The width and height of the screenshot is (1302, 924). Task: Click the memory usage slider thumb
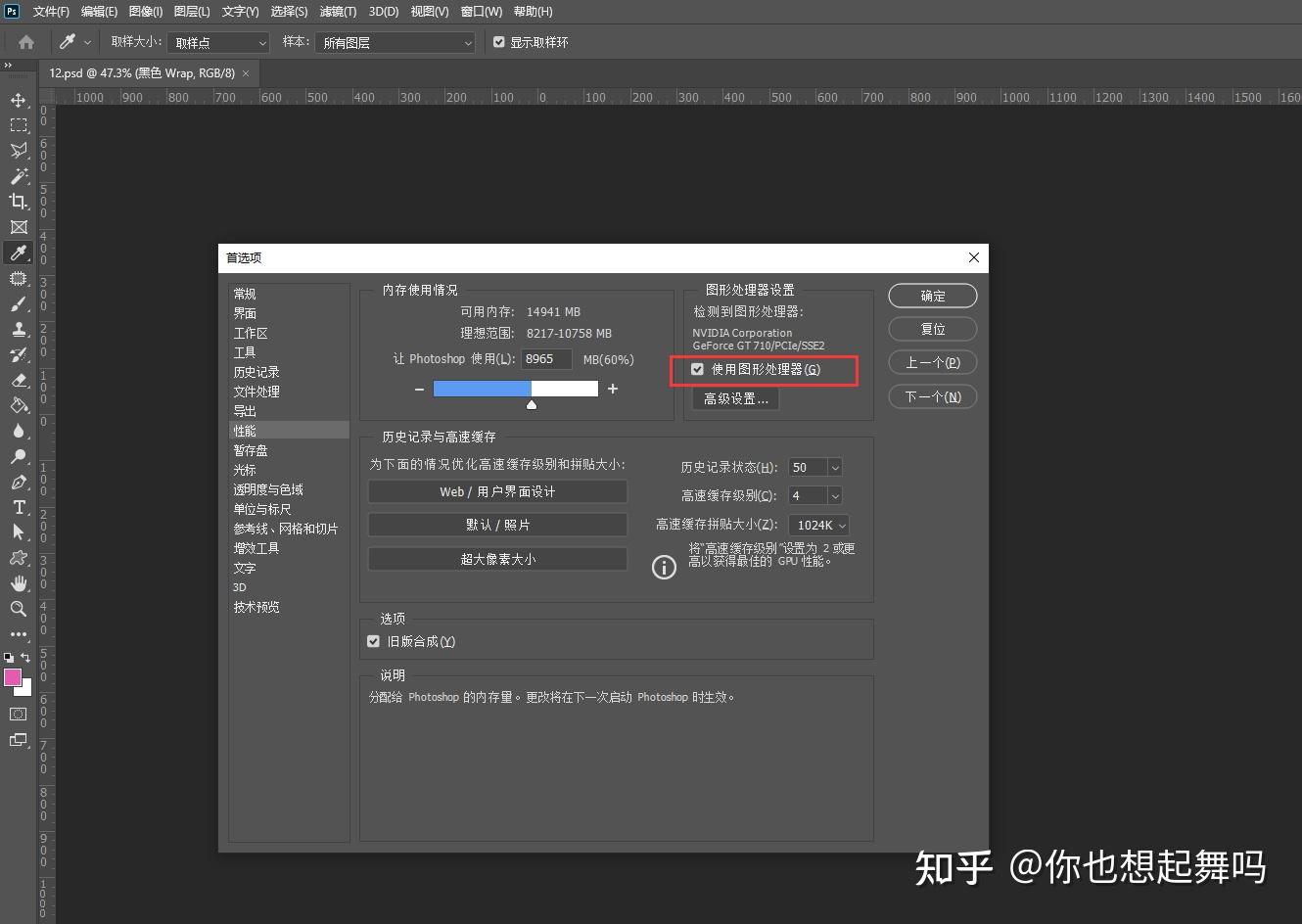pyautogui.click(x=532, y=404)
